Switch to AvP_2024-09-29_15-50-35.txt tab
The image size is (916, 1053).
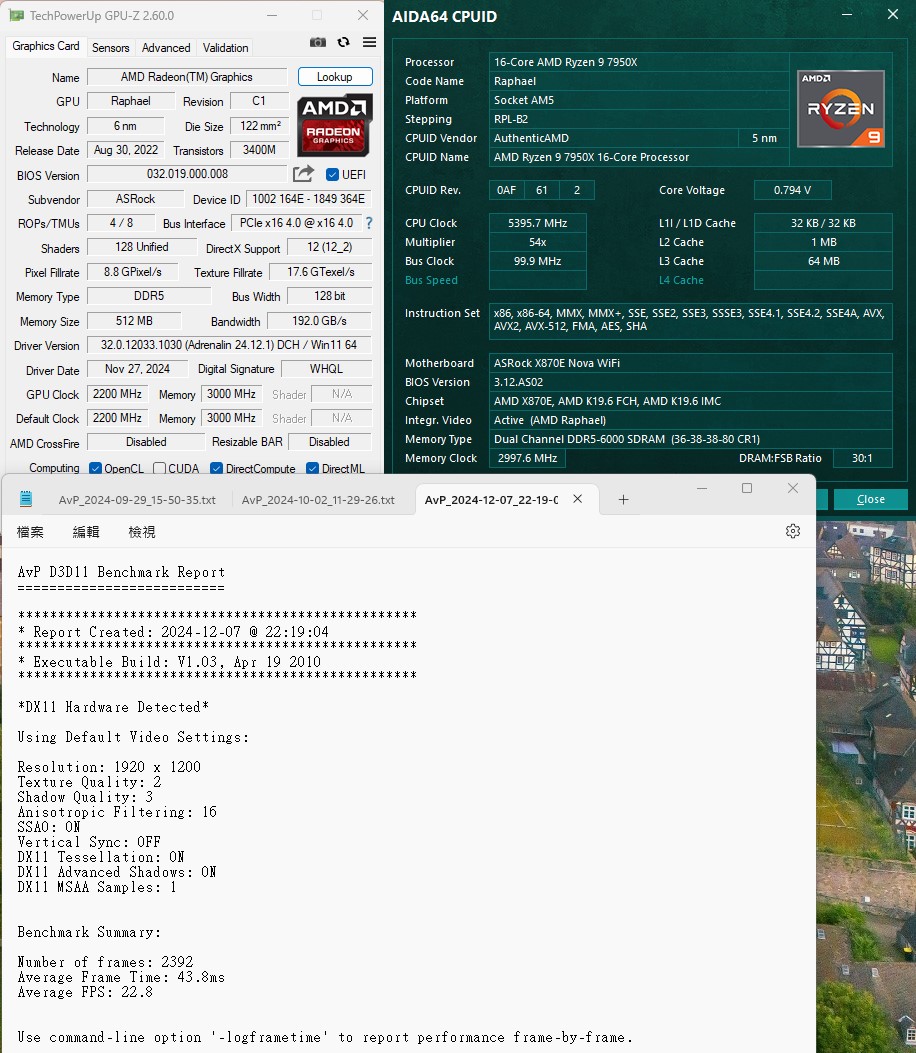(137, 500)
